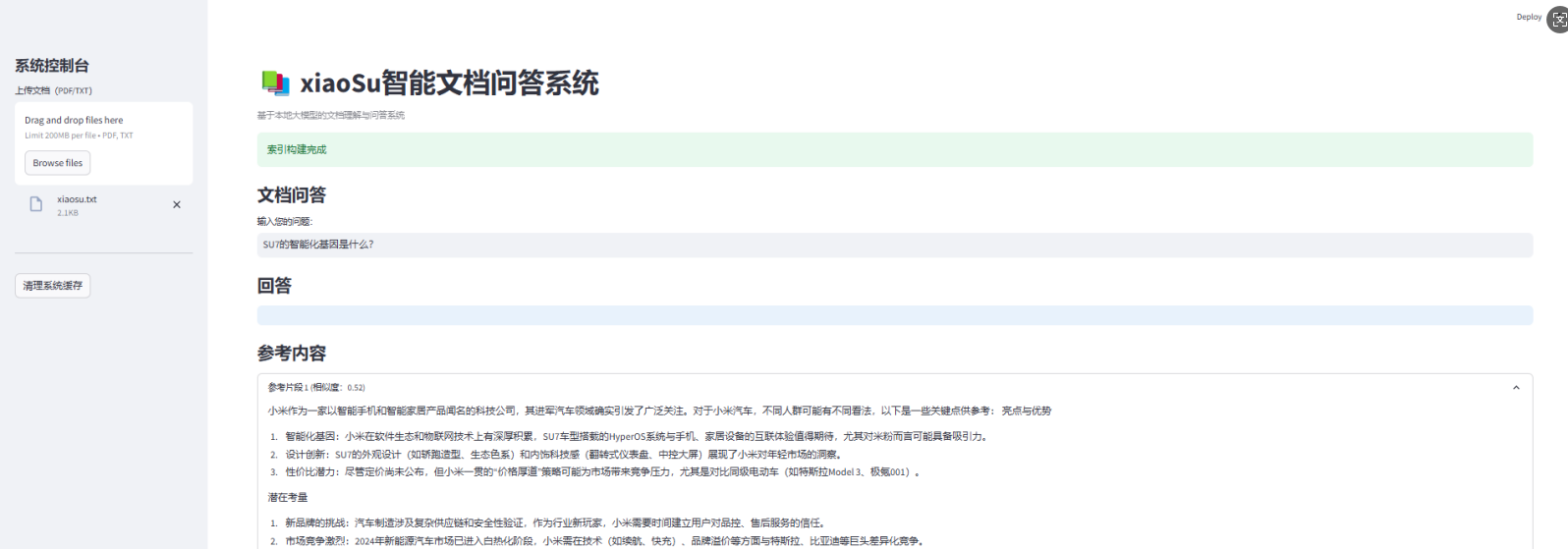Viewport: 1568px width, 549px height.
Task: Click the xiaosu.txt file name
Action: tap(77, 199)
